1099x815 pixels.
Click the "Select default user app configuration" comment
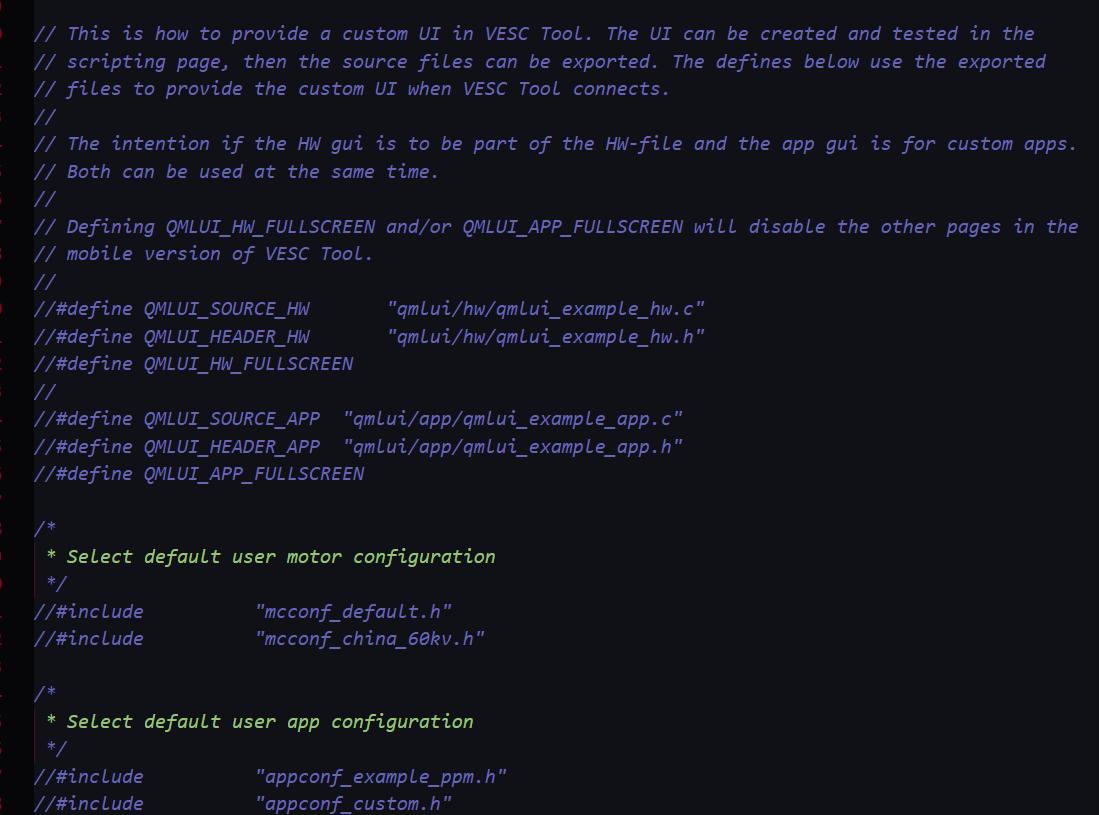point(270,721)
